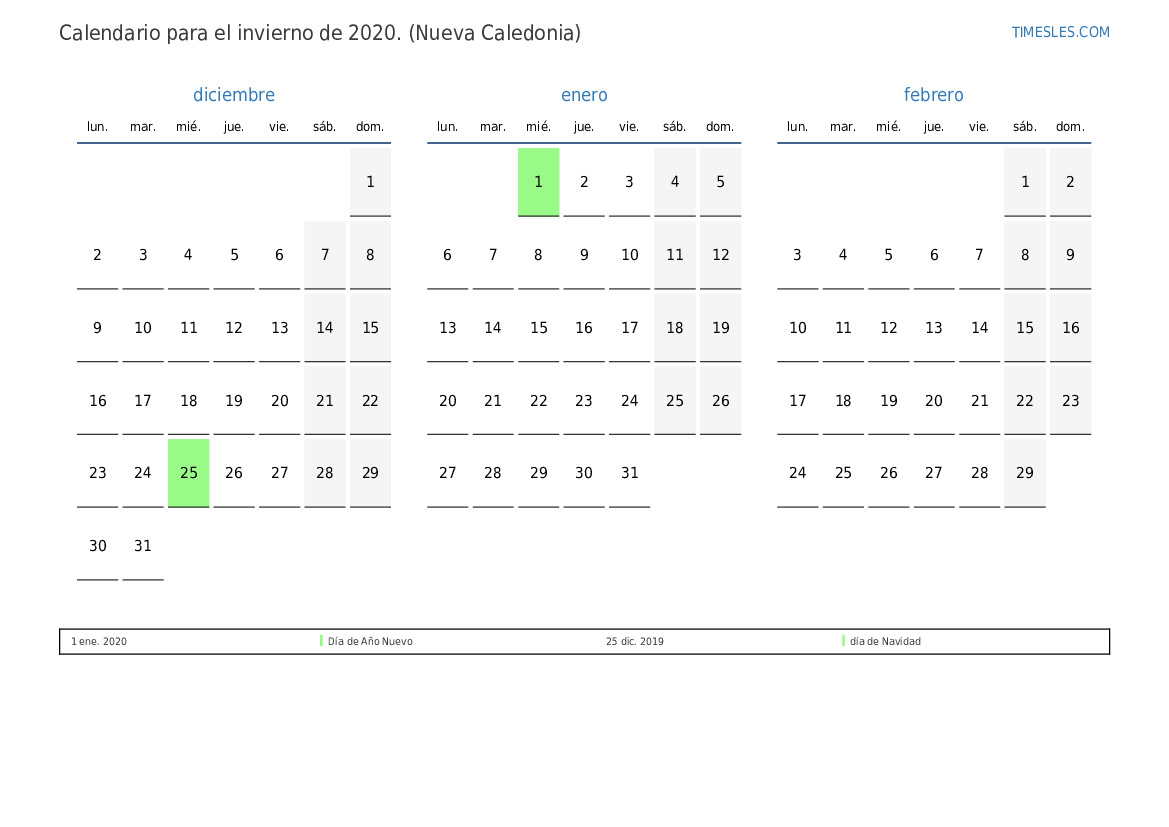Select December 31 in the diciembre calendar

tap(143, 547)
